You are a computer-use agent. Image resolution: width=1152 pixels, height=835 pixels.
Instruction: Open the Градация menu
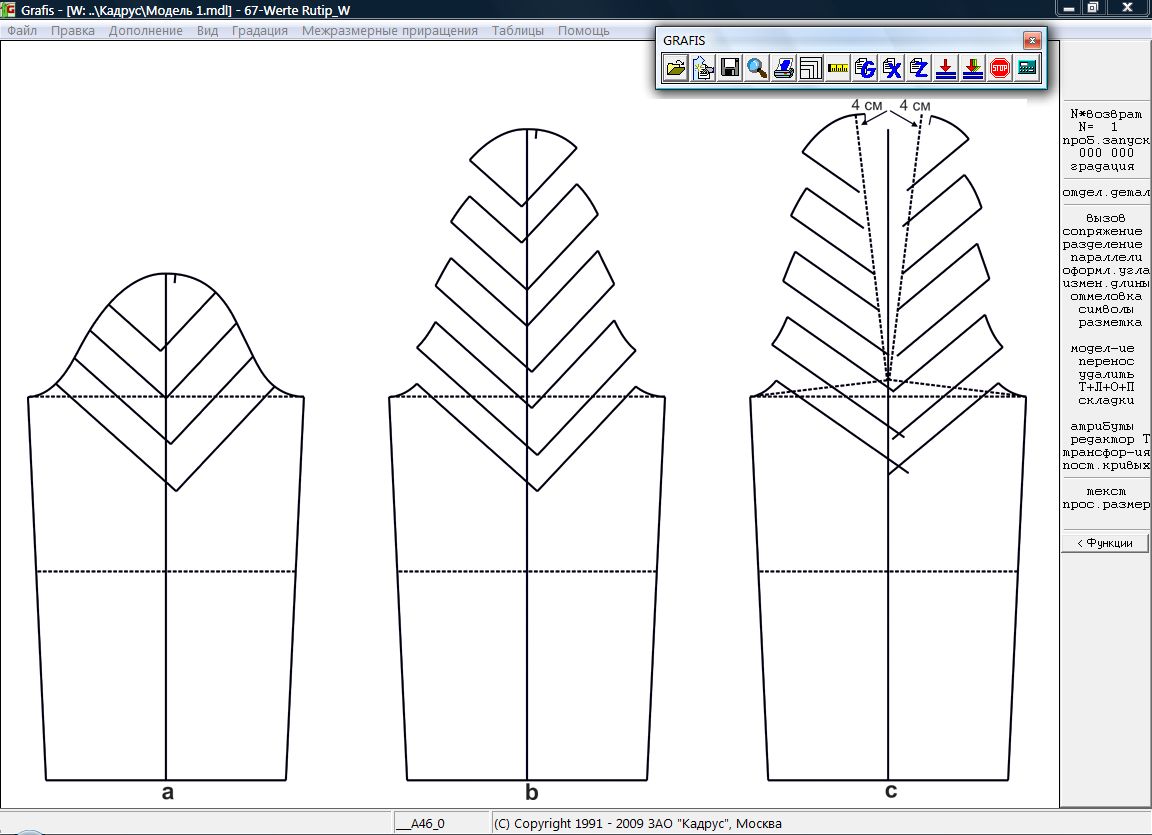pyautogui.click(x=259, y=31)
